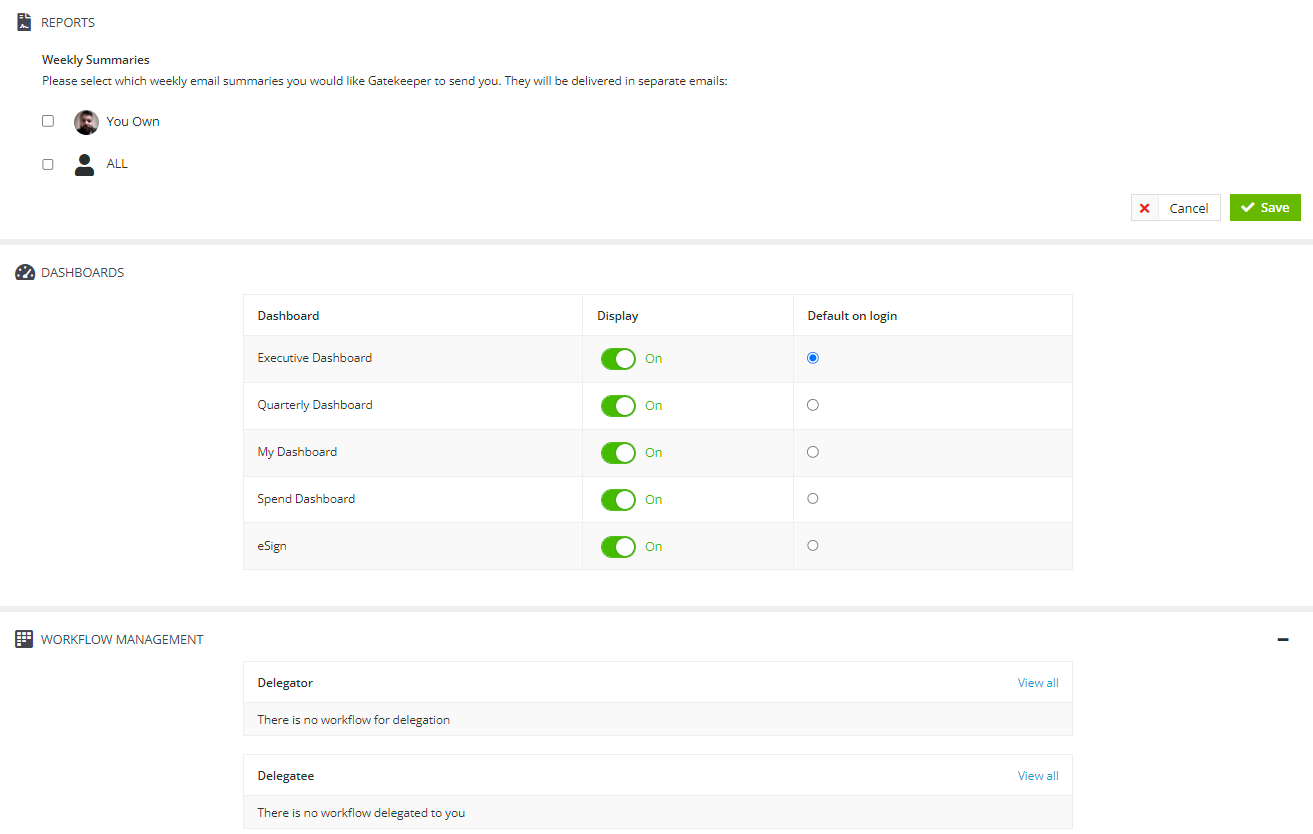Check the You Own weekly summary checkbox

(48, 121)
